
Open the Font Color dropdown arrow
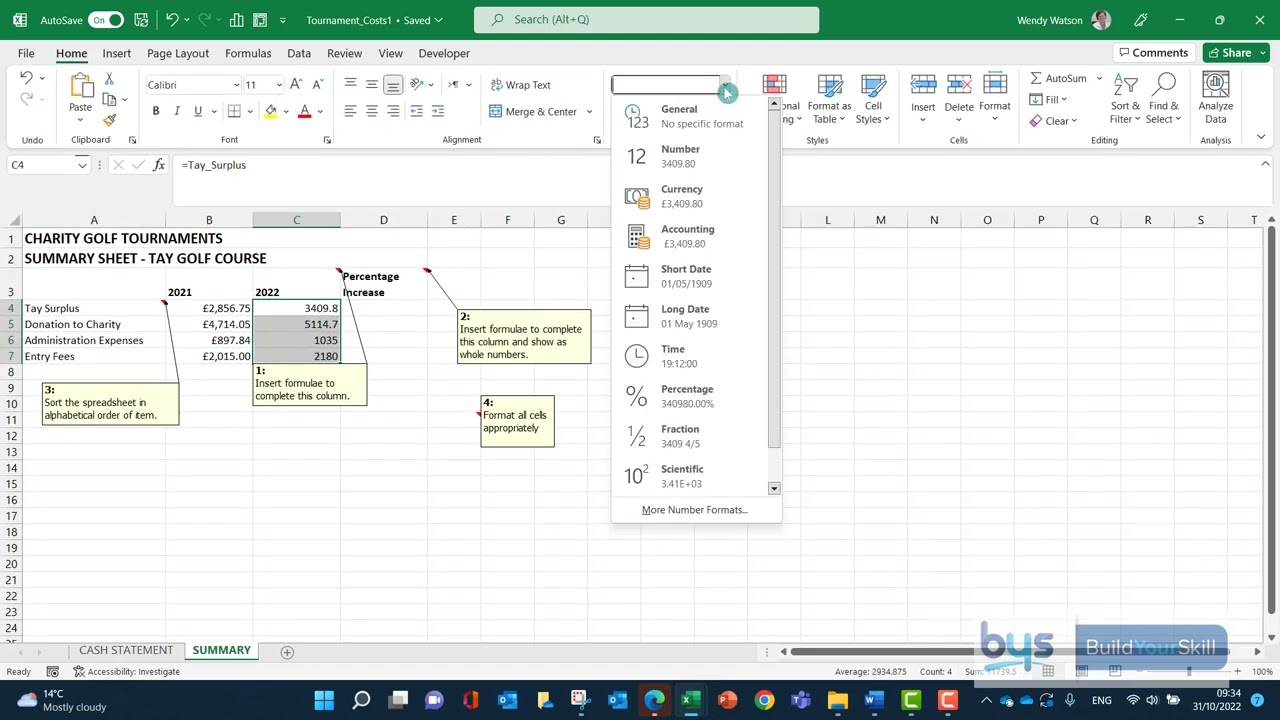coord(319,112)
